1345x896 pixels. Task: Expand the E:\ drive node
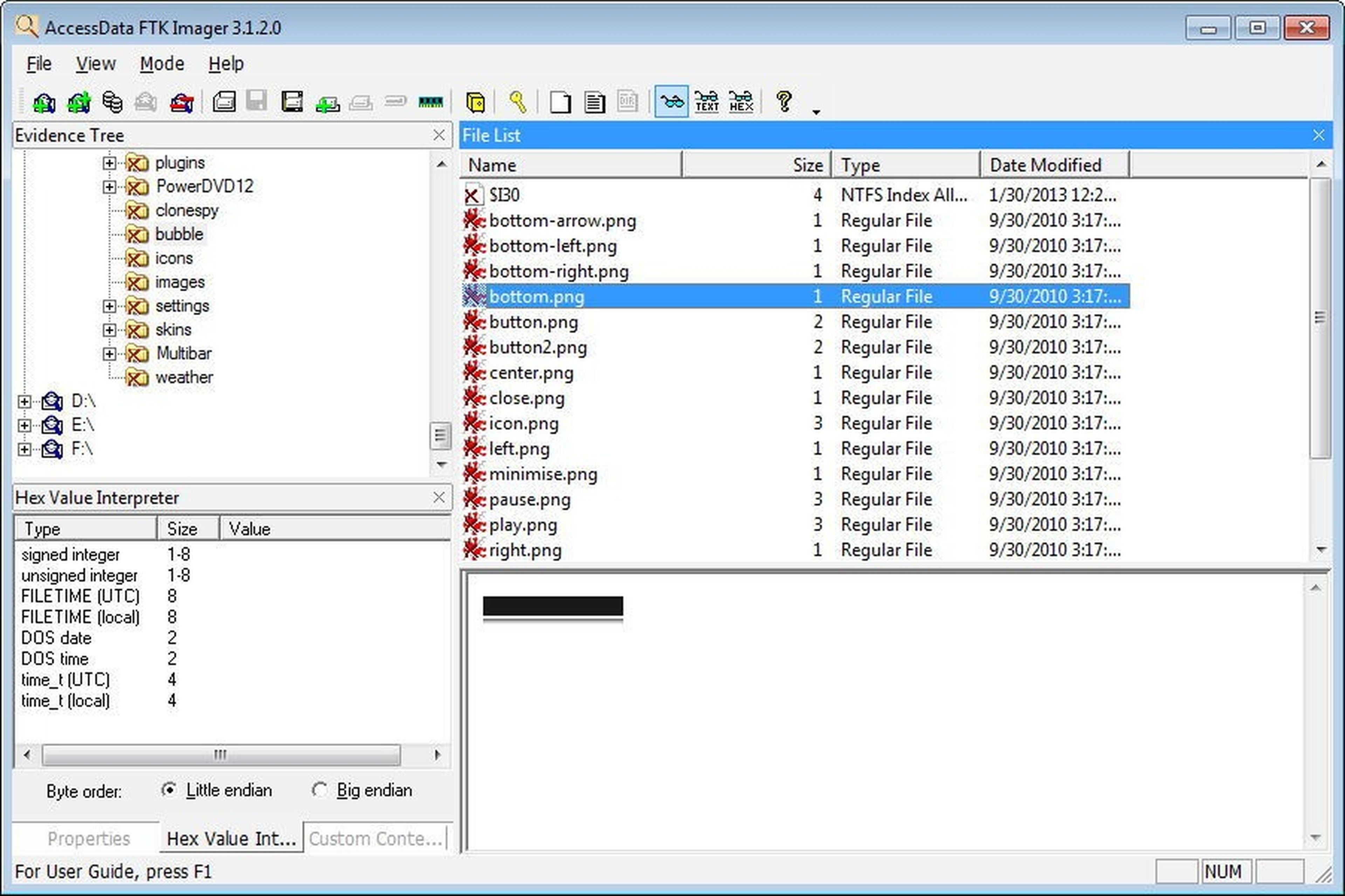click(24, 426)
